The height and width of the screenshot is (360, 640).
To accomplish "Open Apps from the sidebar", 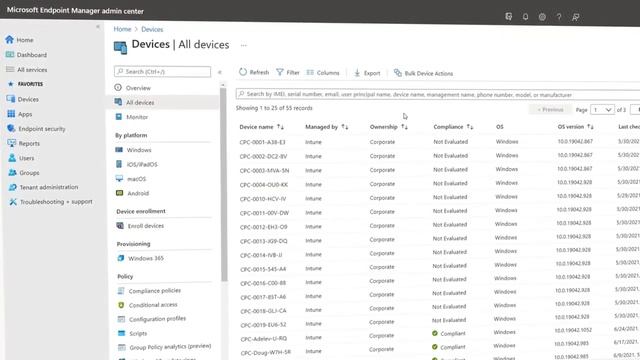I will pos(20,114).
